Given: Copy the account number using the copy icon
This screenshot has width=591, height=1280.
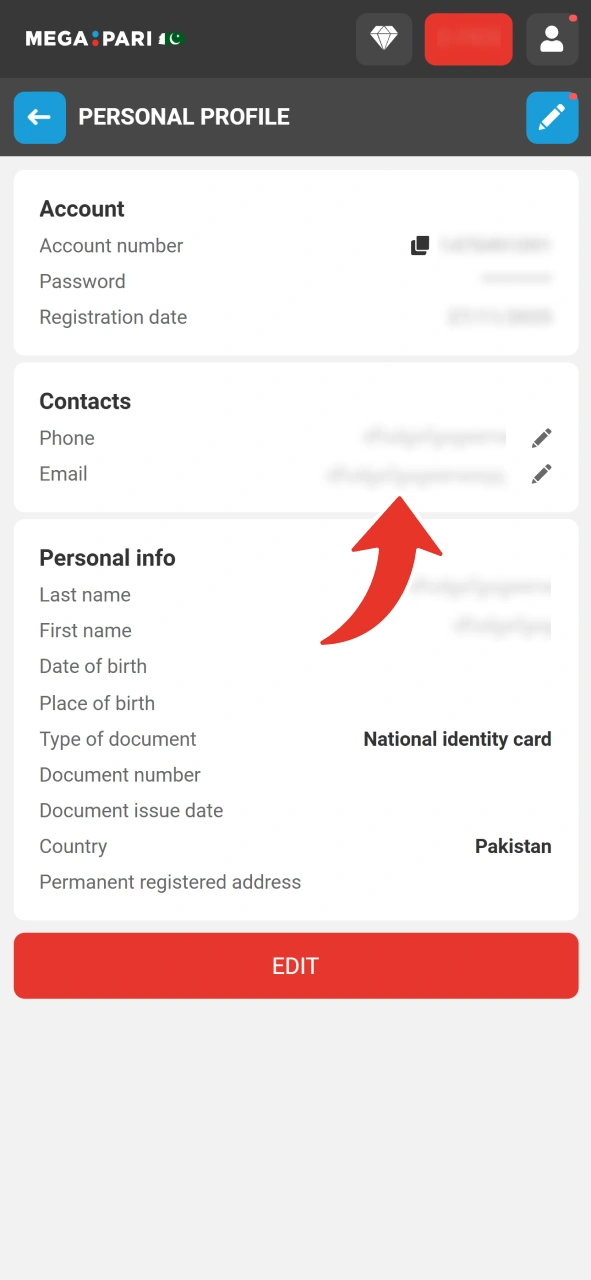Looking at the screenshot, I should coord(420,245).
